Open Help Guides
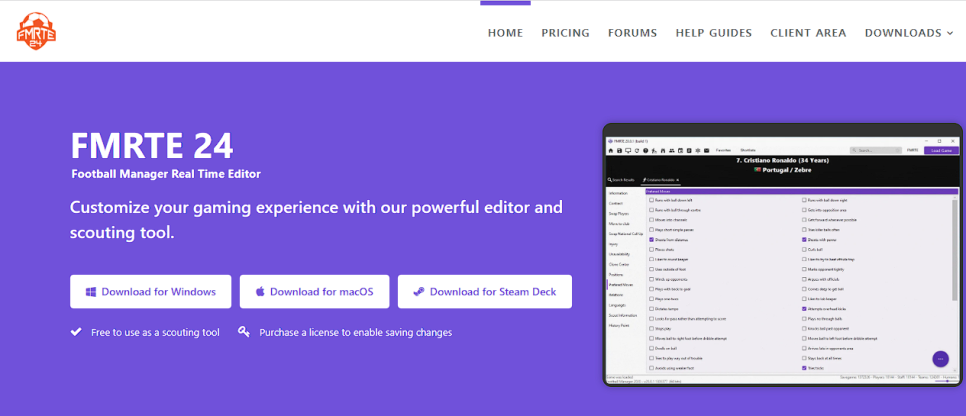The image size is (966, 416). point(713,33)
